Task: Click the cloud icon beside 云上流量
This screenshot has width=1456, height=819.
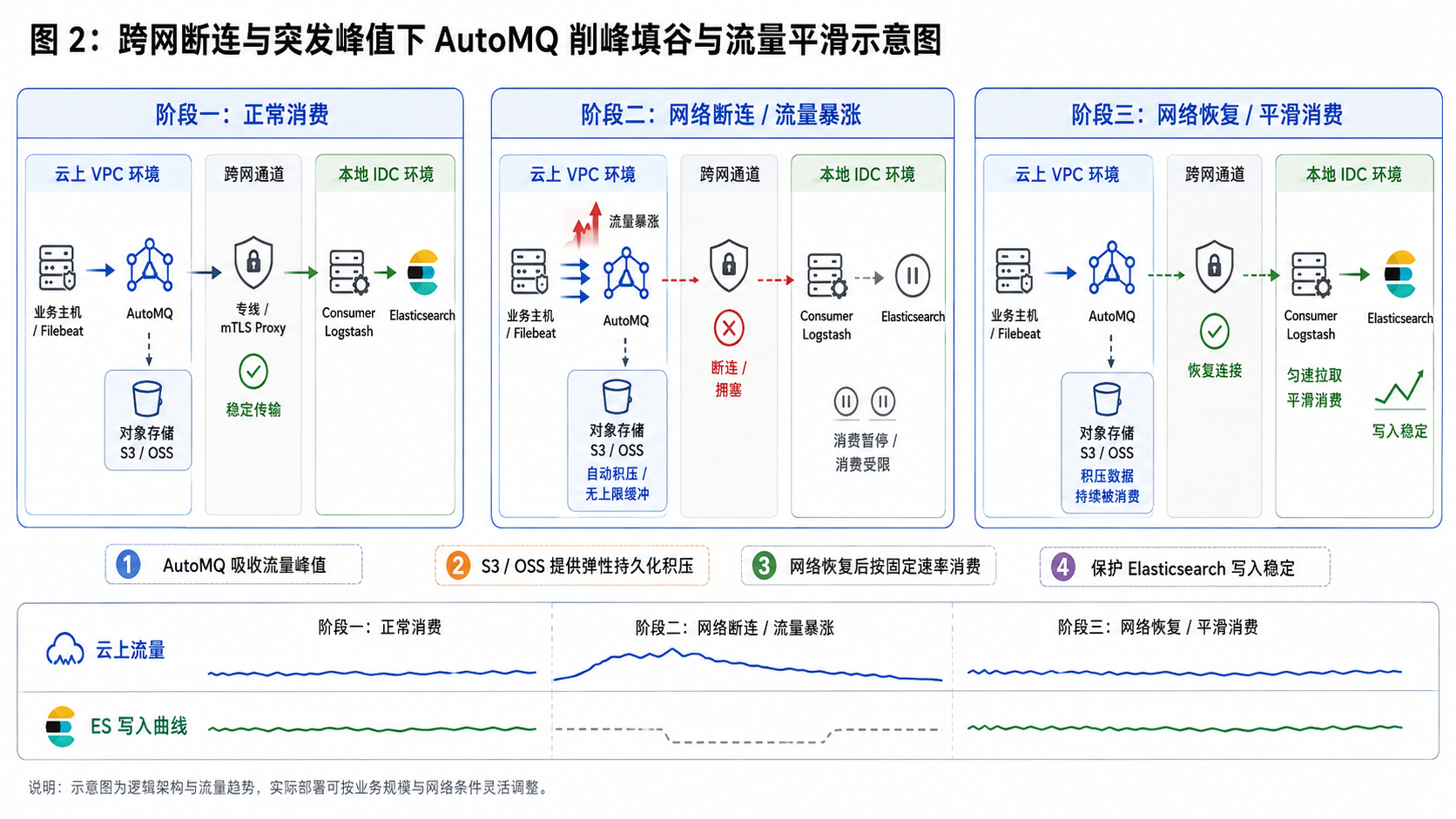Action: (65, 649)
